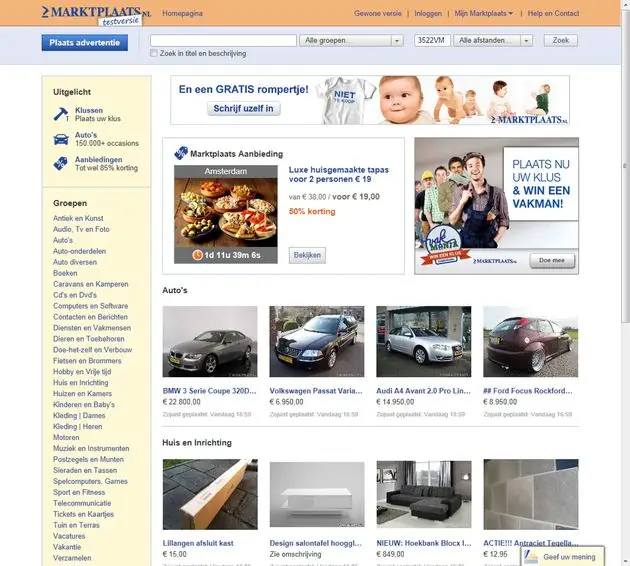Select 'Kinderen en Baby's' group
This screenshot has width=630, height=566.
[84, 405]
